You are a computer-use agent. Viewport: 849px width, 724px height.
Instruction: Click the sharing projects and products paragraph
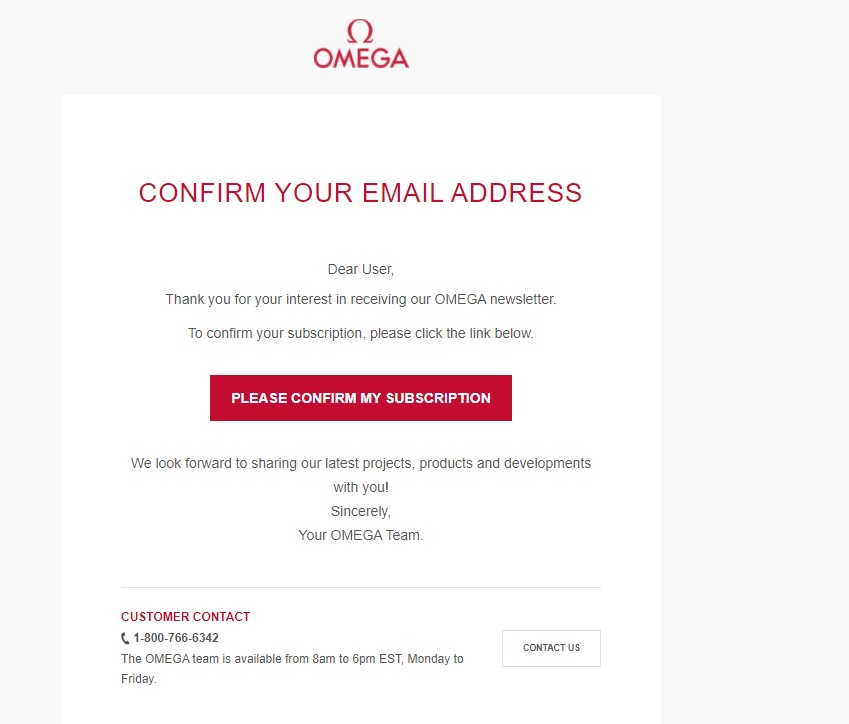(x=360, y=463)
